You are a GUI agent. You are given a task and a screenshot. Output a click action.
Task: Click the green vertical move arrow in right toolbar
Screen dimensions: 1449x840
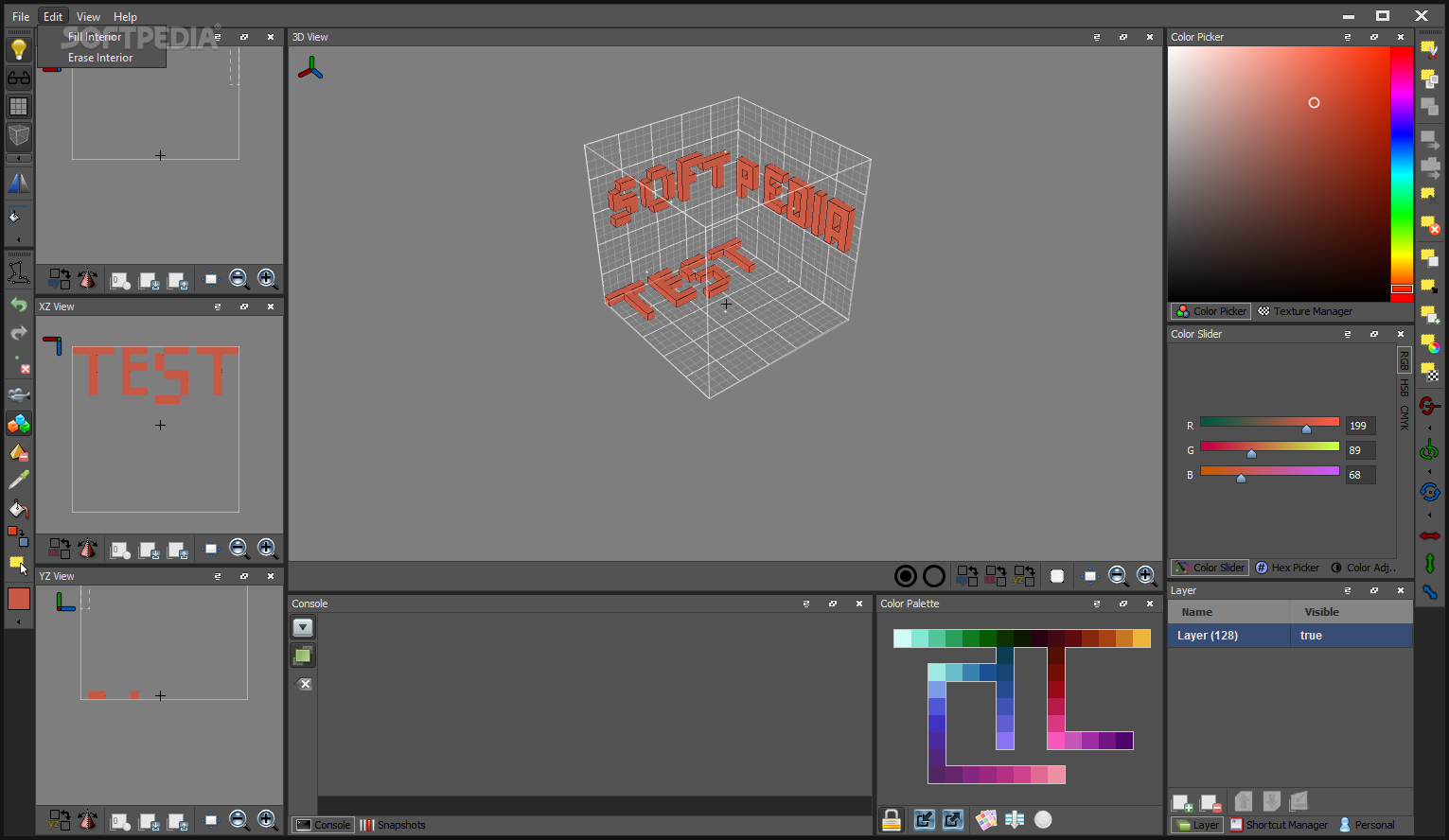(x=1430, y=563)
